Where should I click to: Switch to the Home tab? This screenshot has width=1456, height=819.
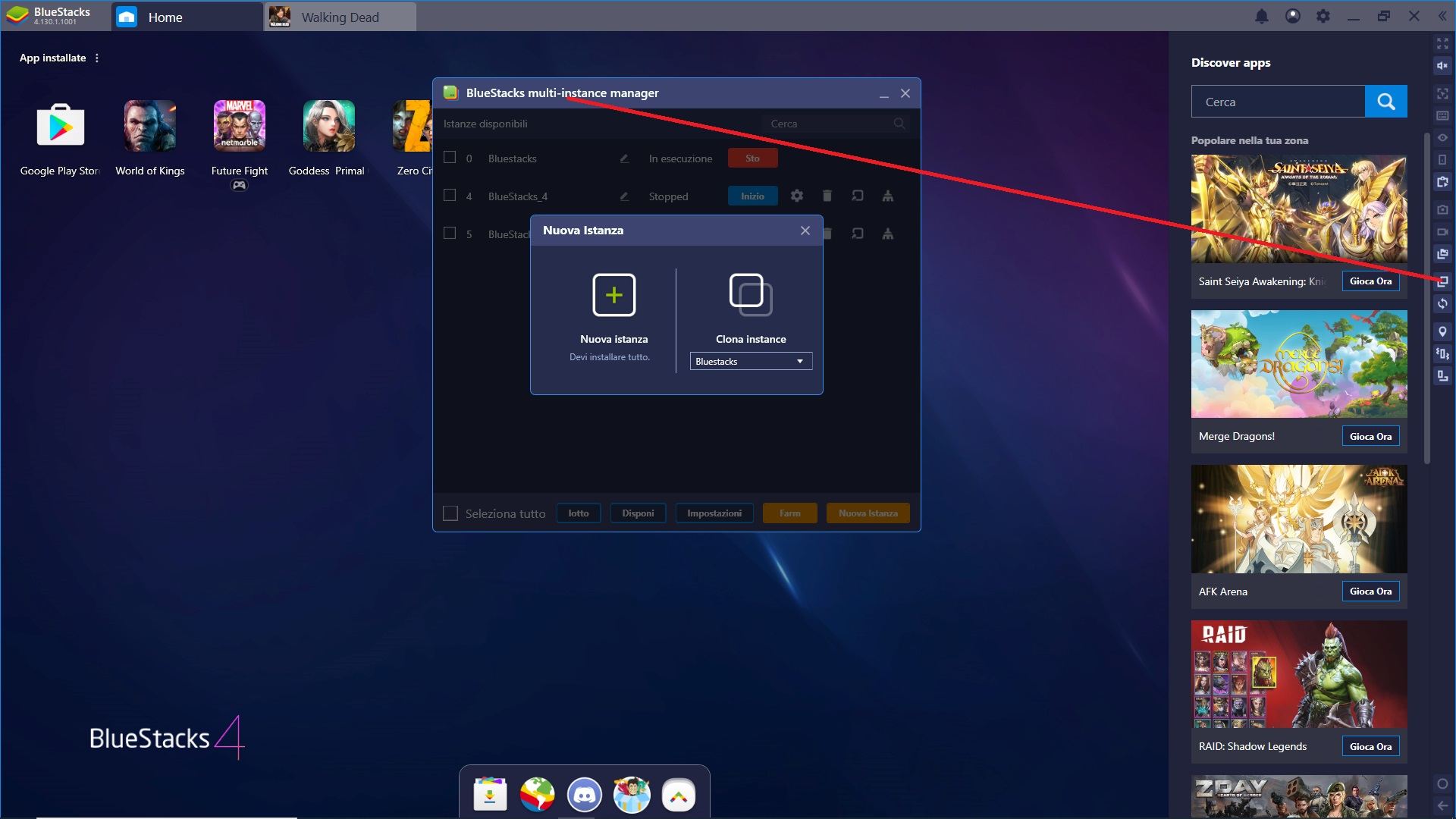click(x=187, y=17)
